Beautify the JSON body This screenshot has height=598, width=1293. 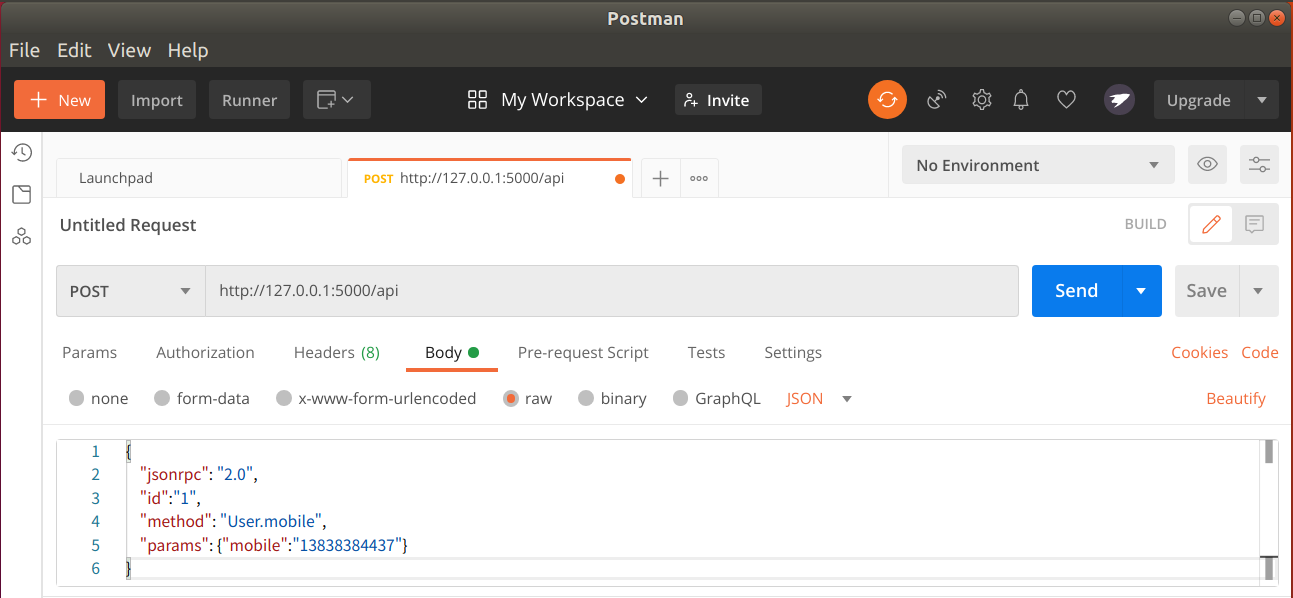tap(1236, 398)
